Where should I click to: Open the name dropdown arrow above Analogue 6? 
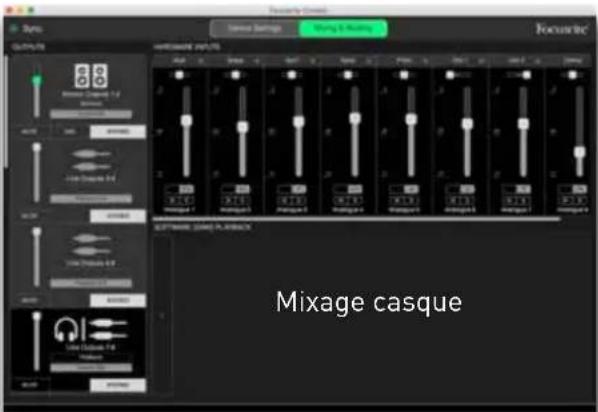pyautogui.click(x=482, y=61)
